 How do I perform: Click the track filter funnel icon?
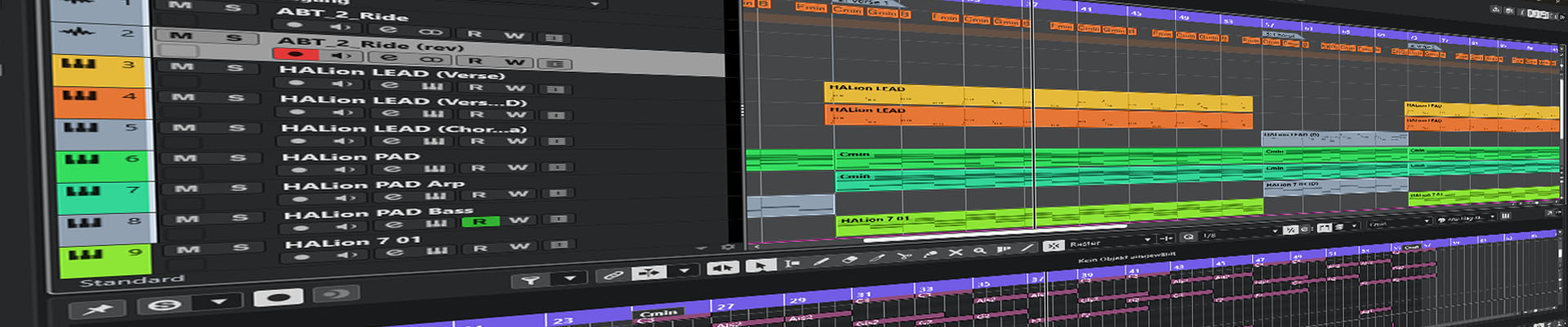[530, 280]
